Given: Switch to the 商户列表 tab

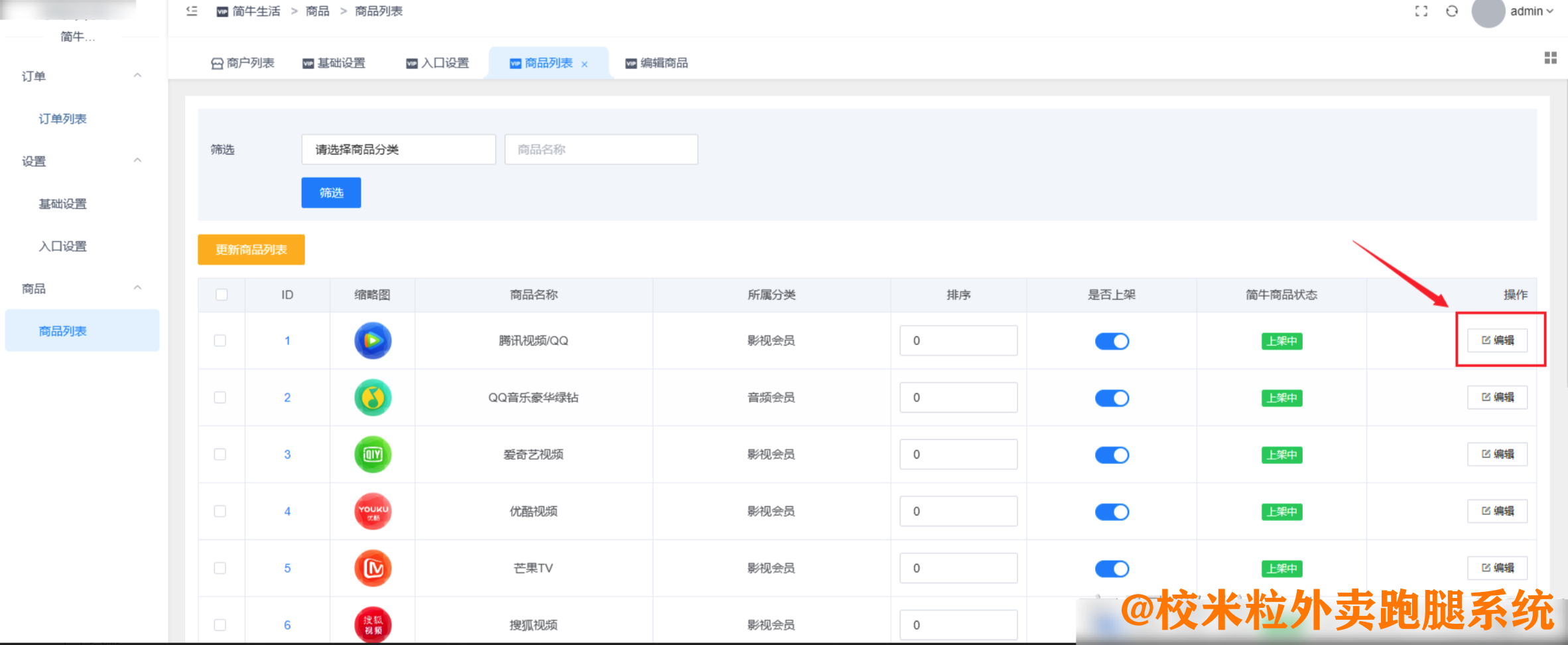Looking at the screenshot, I should pos(243,62).
